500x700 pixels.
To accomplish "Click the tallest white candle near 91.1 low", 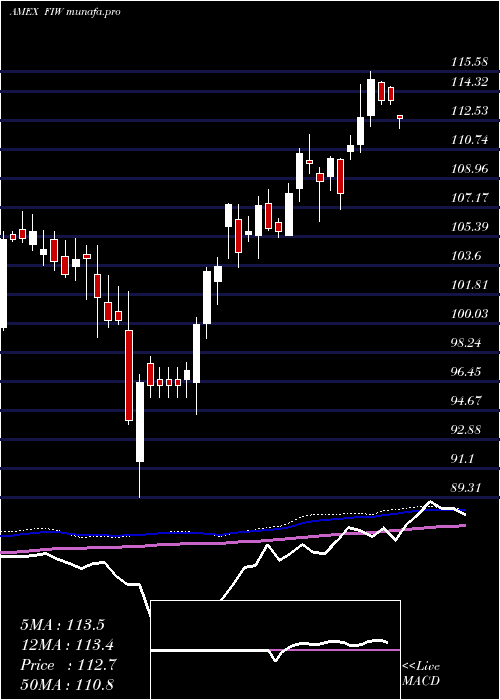I will pos(140,421).
